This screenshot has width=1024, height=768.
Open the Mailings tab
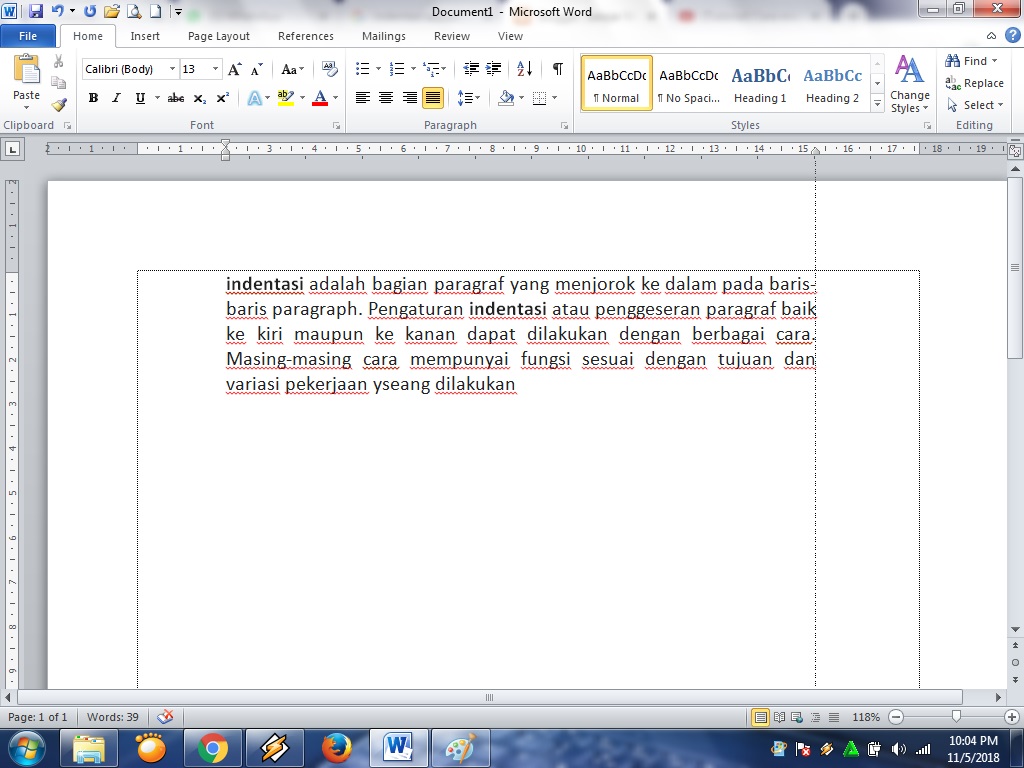(383, 36)
